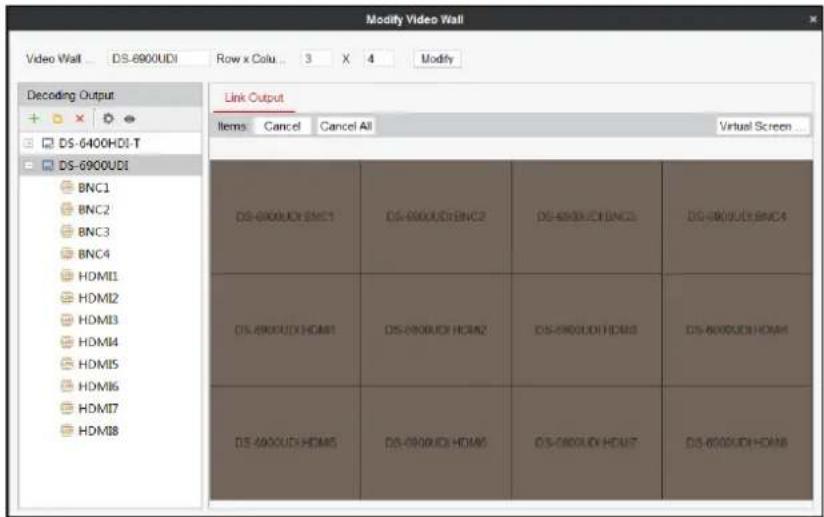The height and width of the screenshot is (517, 824).
Task: Open the Virtual Screen button
Action: click(x=762, y=126)
